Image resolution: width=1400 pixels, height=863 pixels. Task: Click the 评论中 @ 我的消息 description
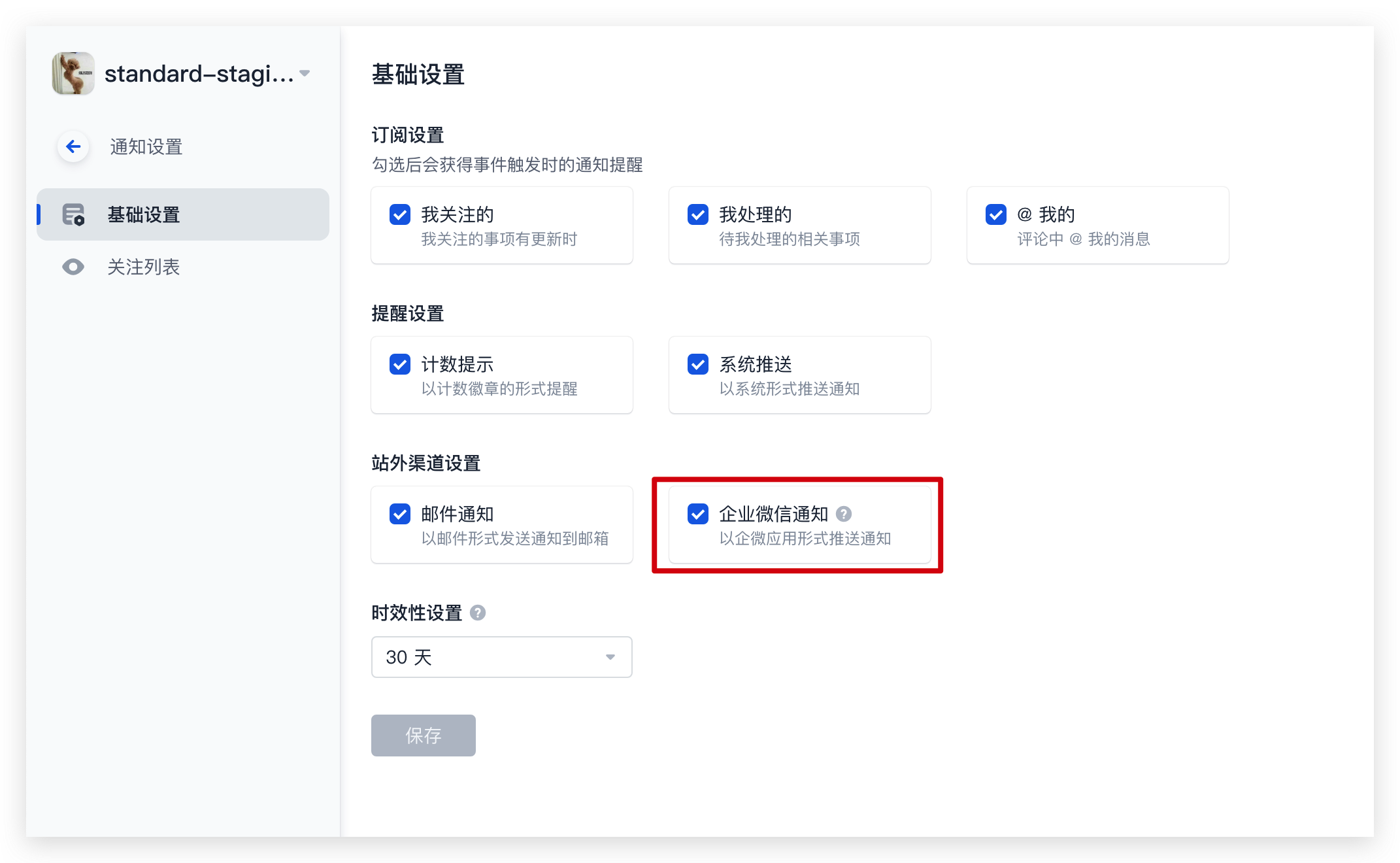click(1084, 239)
